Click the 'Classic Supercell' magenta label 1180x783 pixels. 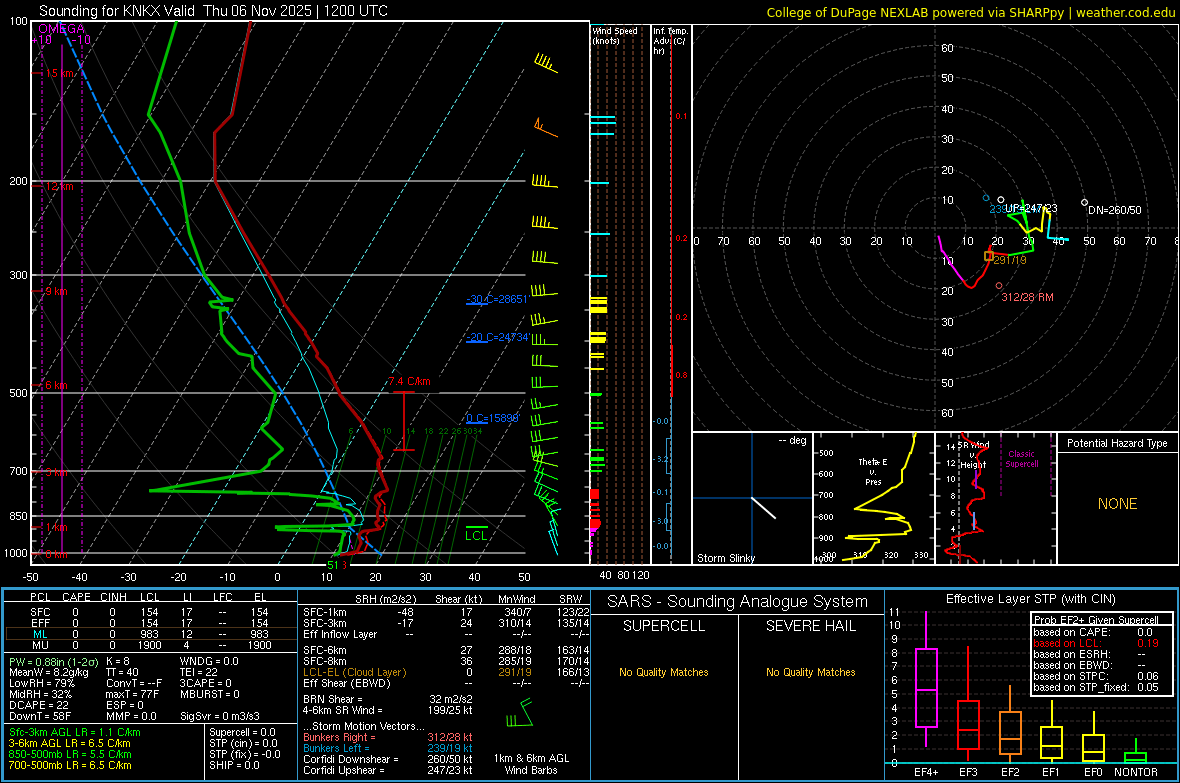[x=1022, y=459]
